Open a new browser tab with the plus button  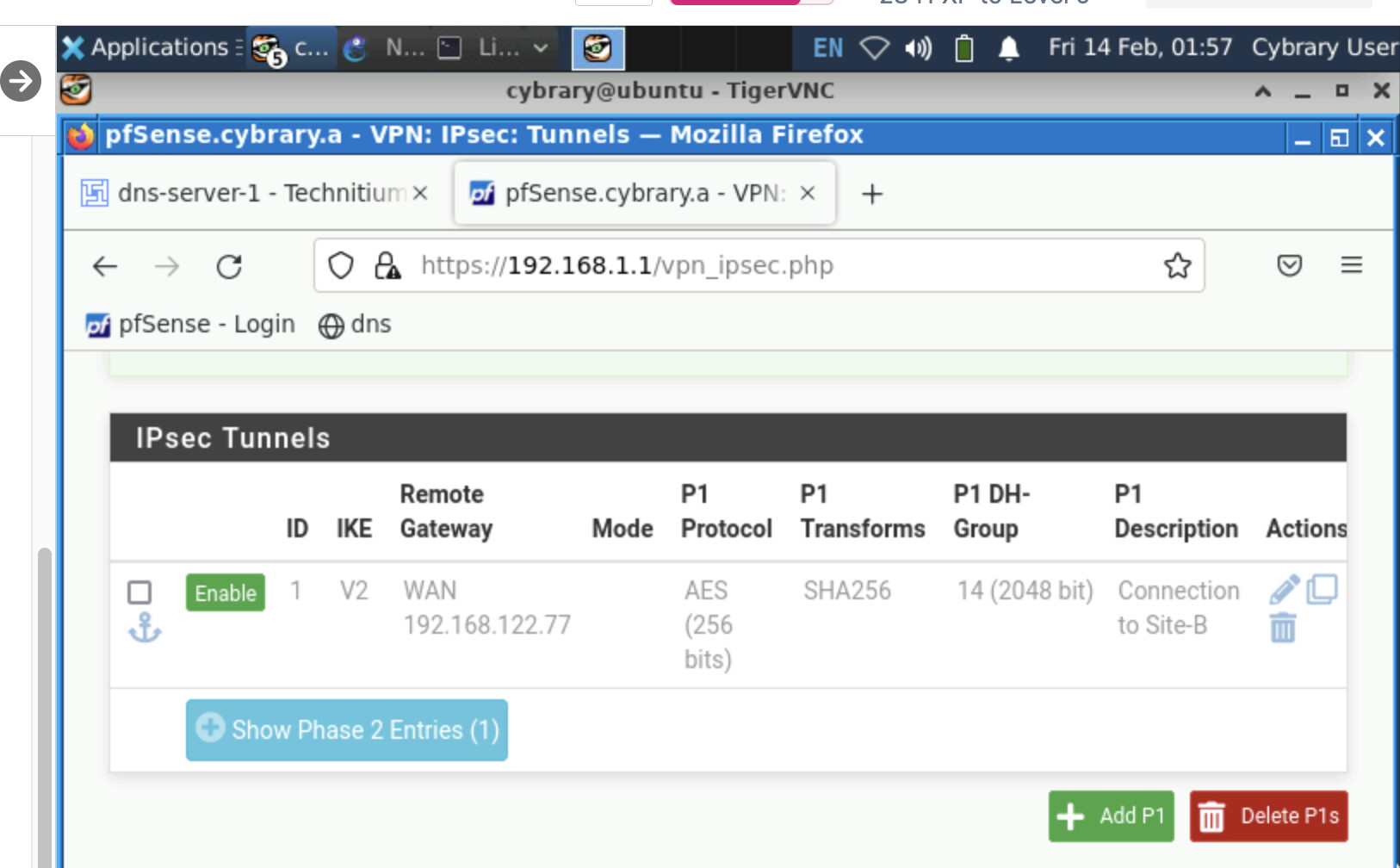(x=871, y=194)
